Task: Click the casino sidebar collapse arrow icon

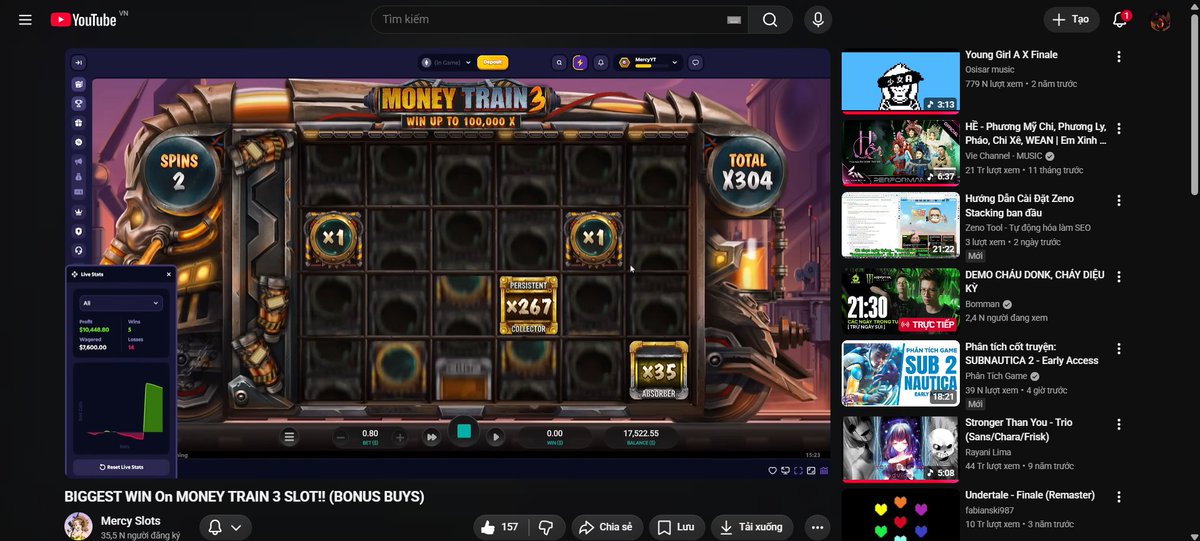Action: tap(79, 62)
